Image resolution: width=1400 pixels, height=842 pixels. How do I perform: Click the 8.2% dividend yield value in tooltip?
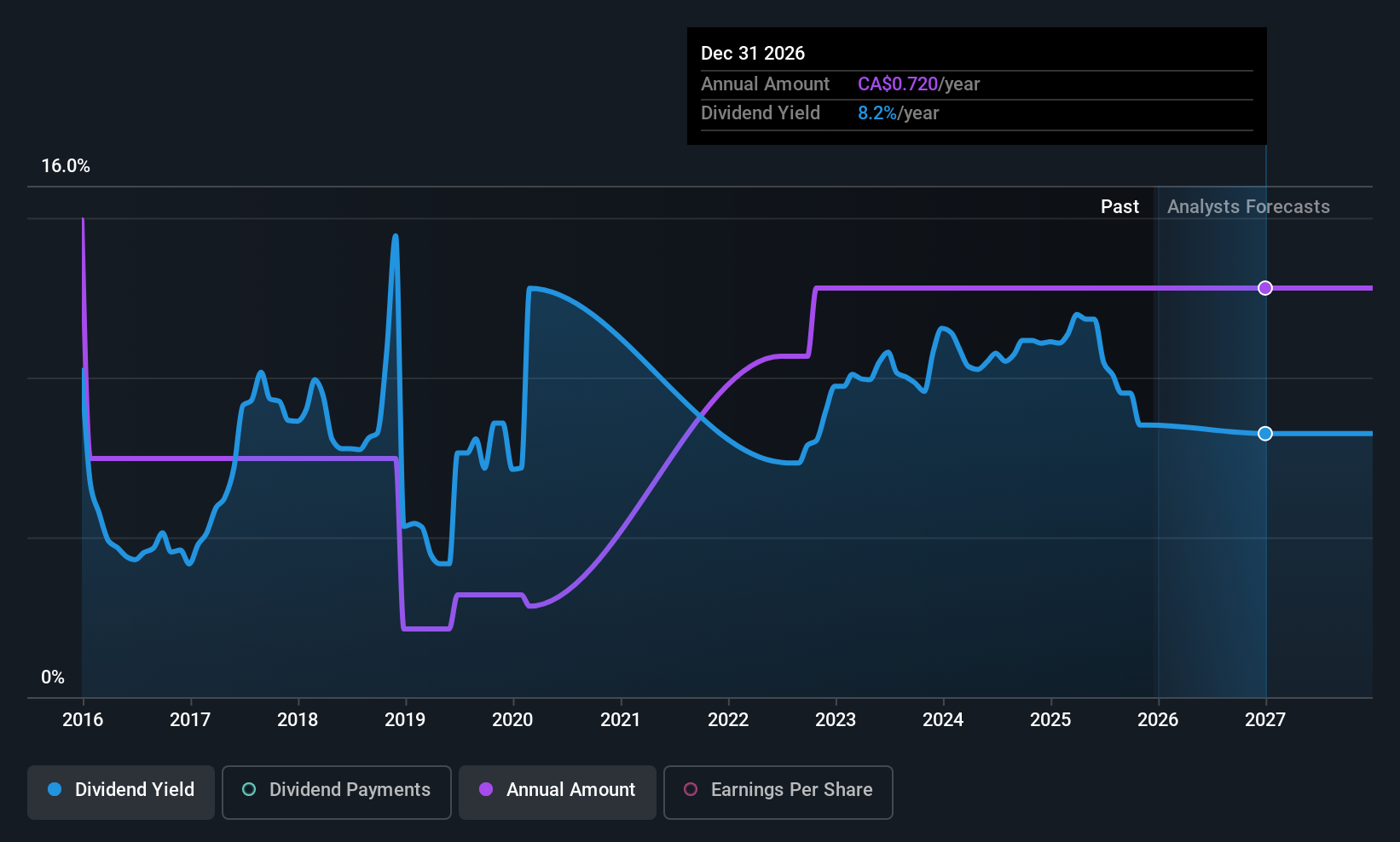(x=876, y=113)
